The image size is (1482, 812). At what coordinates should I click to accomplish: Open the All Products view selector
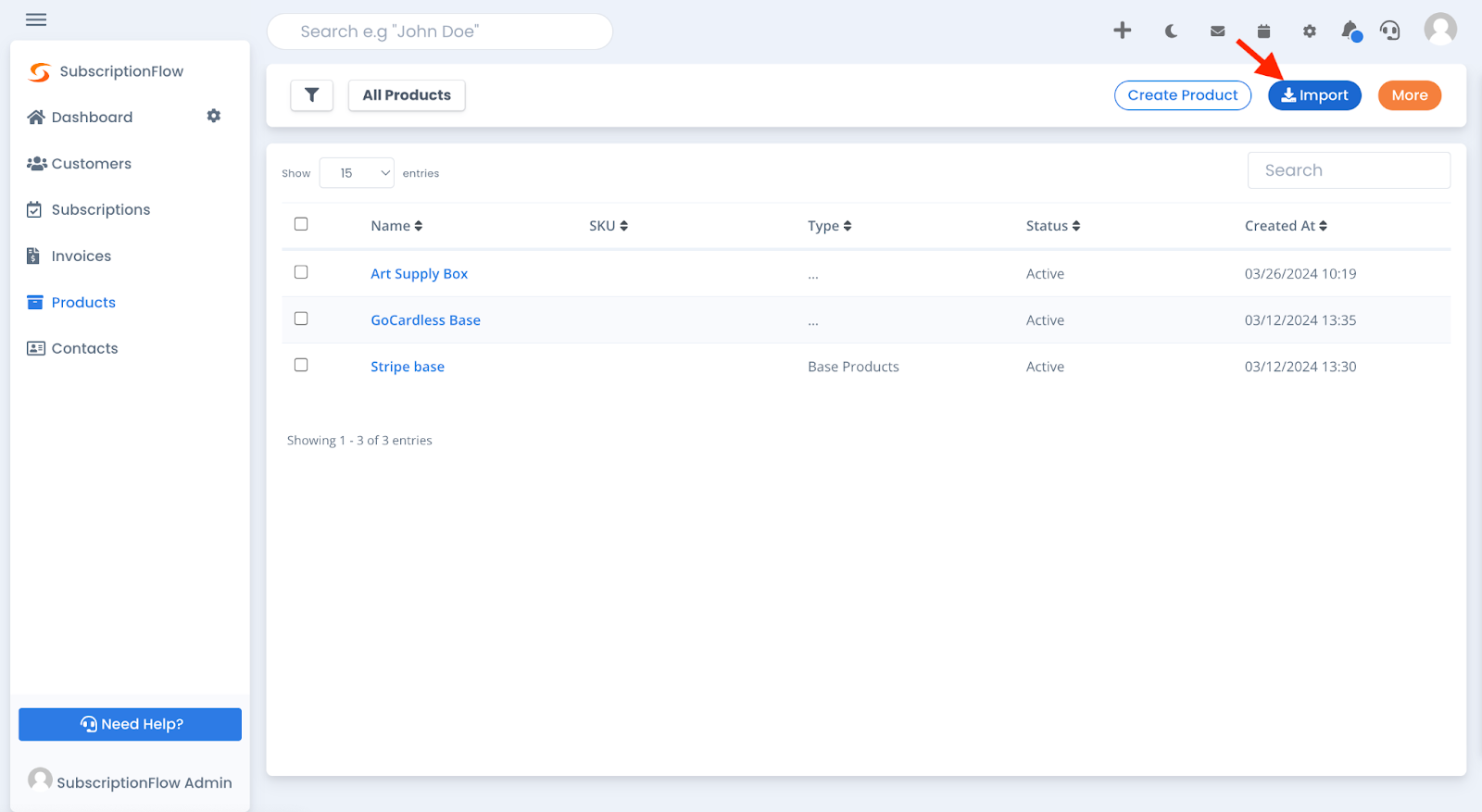(407, 95)
